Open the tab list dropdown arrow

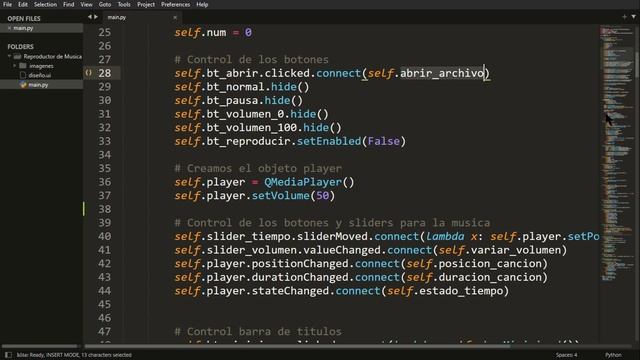[633, 17]
